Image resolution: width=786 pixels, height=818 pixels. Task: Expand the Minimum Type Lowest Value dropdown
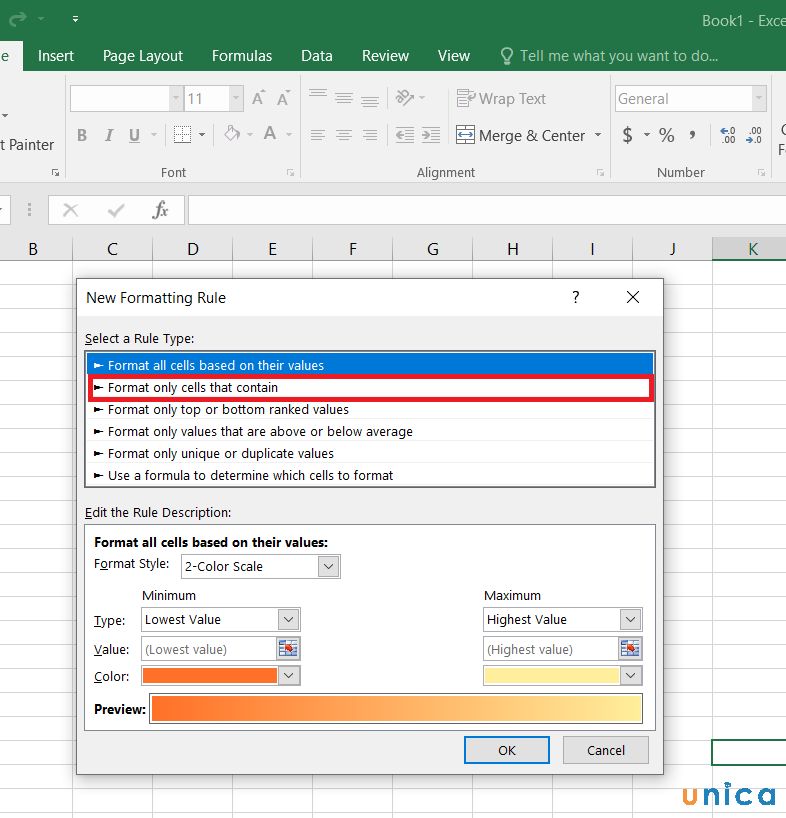288,620
